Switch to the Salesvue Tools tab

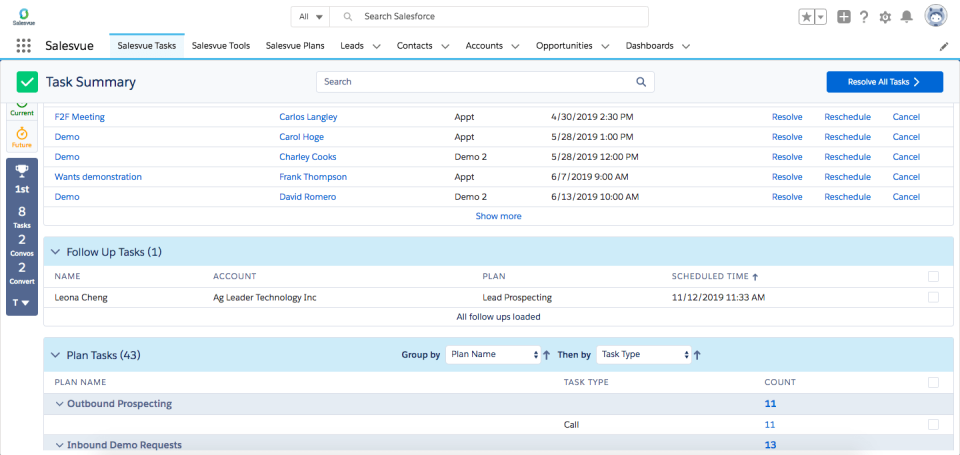point(220,46)
